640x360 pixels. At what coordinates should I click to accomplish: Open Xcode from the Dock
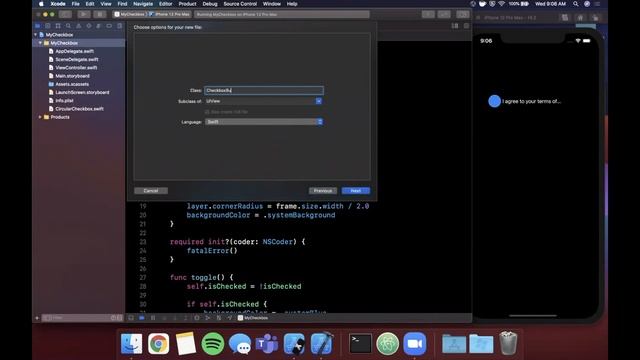click(x=321, y=343)
